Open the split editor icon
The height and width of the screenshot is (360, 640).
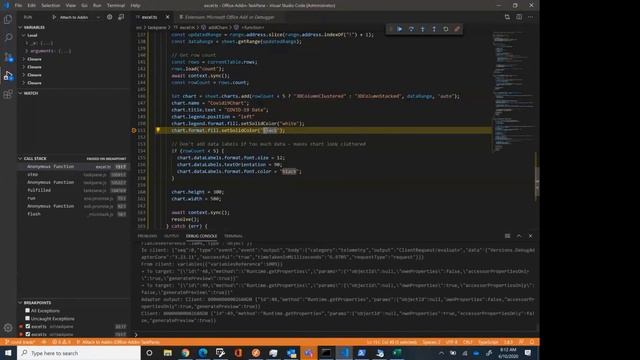coord(519,17)
